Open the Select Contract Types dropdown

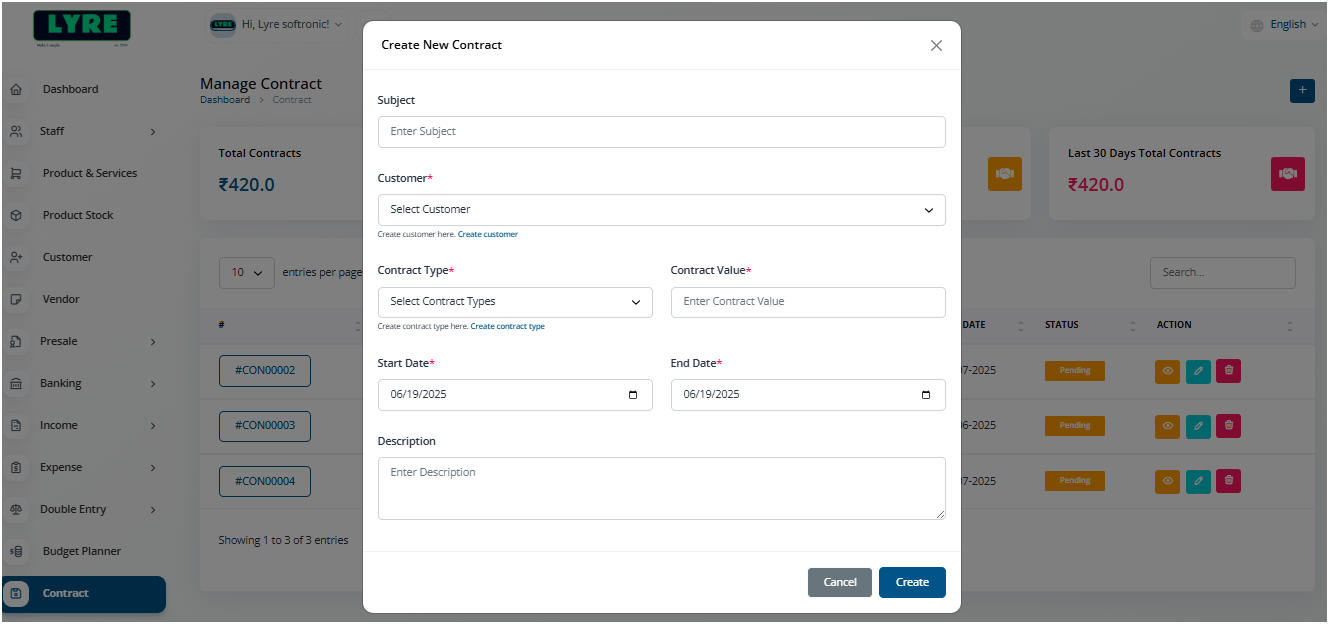[515, 302]
